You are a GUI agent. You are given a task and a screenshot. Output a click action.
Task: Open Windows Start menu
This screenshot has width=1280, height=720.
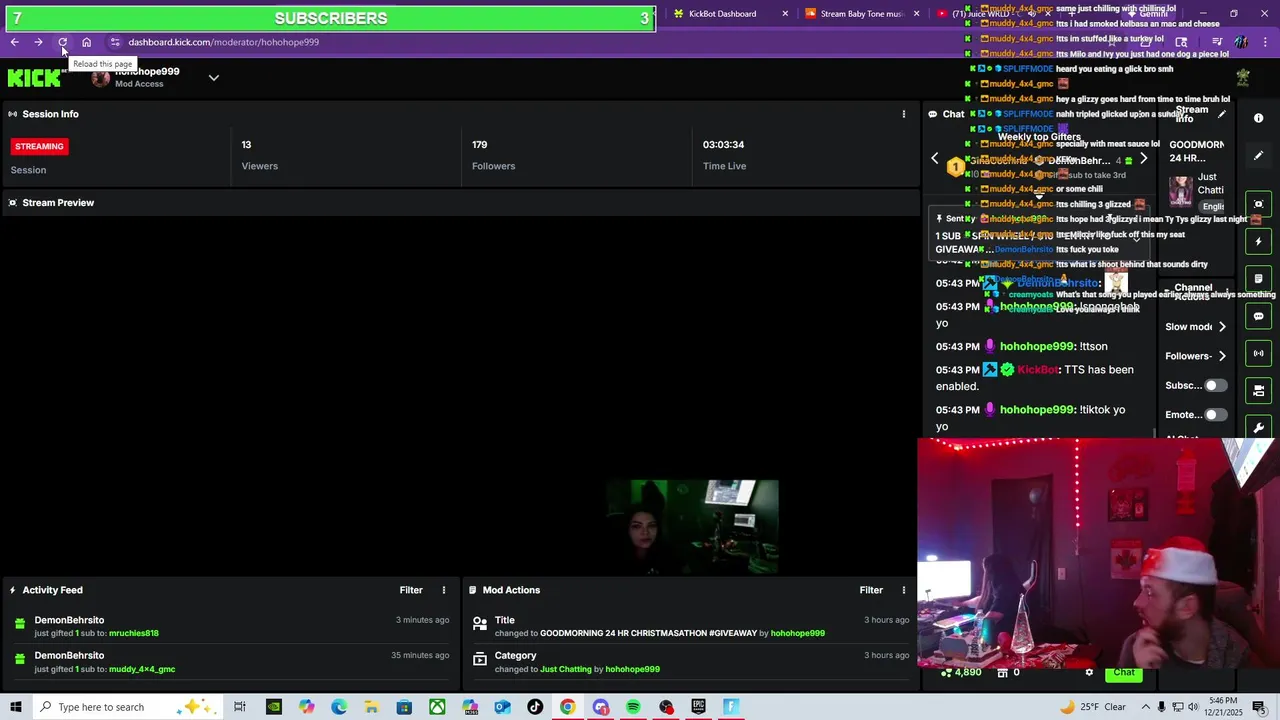click(15, 707)
